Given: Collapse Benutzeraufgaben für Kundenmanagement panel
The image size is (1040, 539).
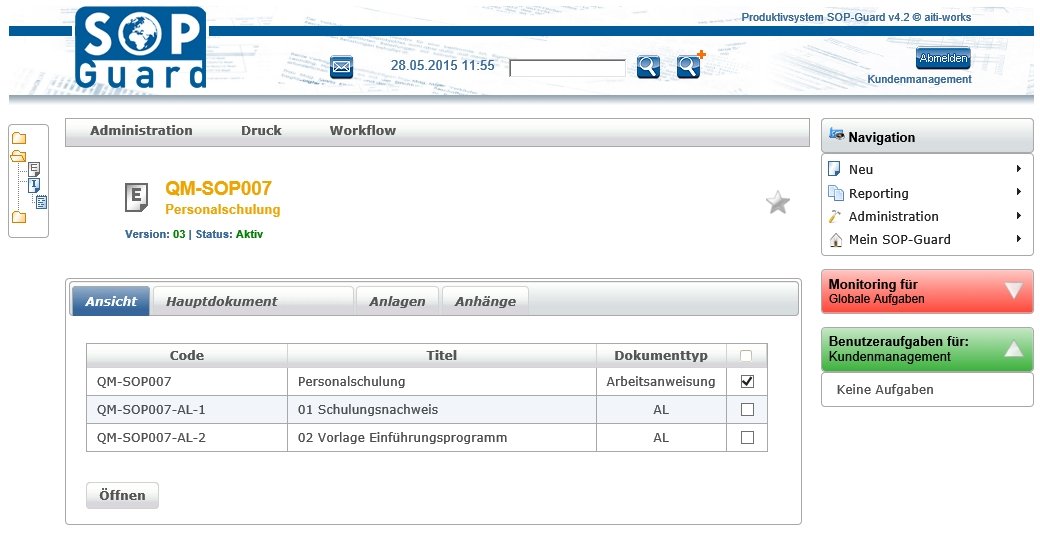Looking at the screenshot, I should tap(1013, 348).
